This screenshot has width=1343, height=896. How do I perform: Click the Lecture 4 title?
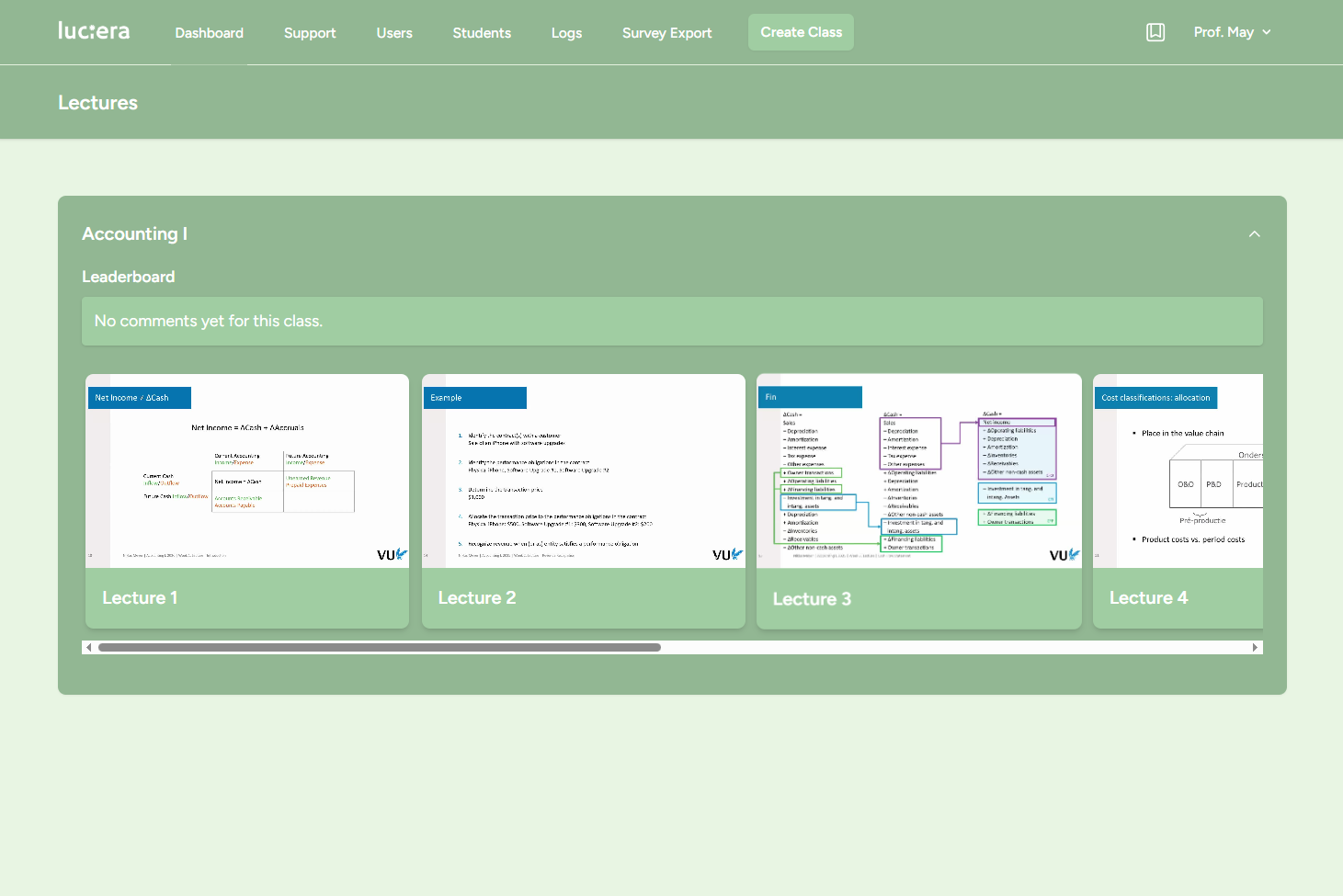click(x=1149, y=598)
